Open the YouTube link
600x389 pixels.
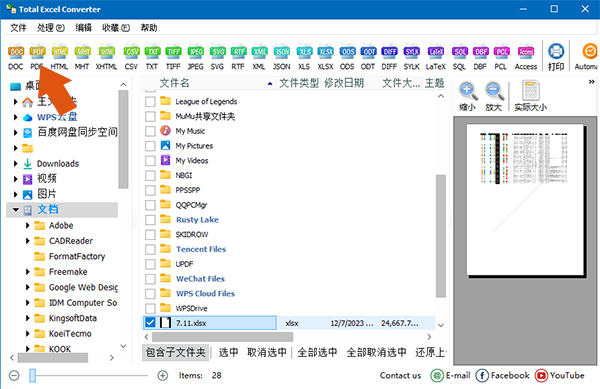(x=560, y=376)
